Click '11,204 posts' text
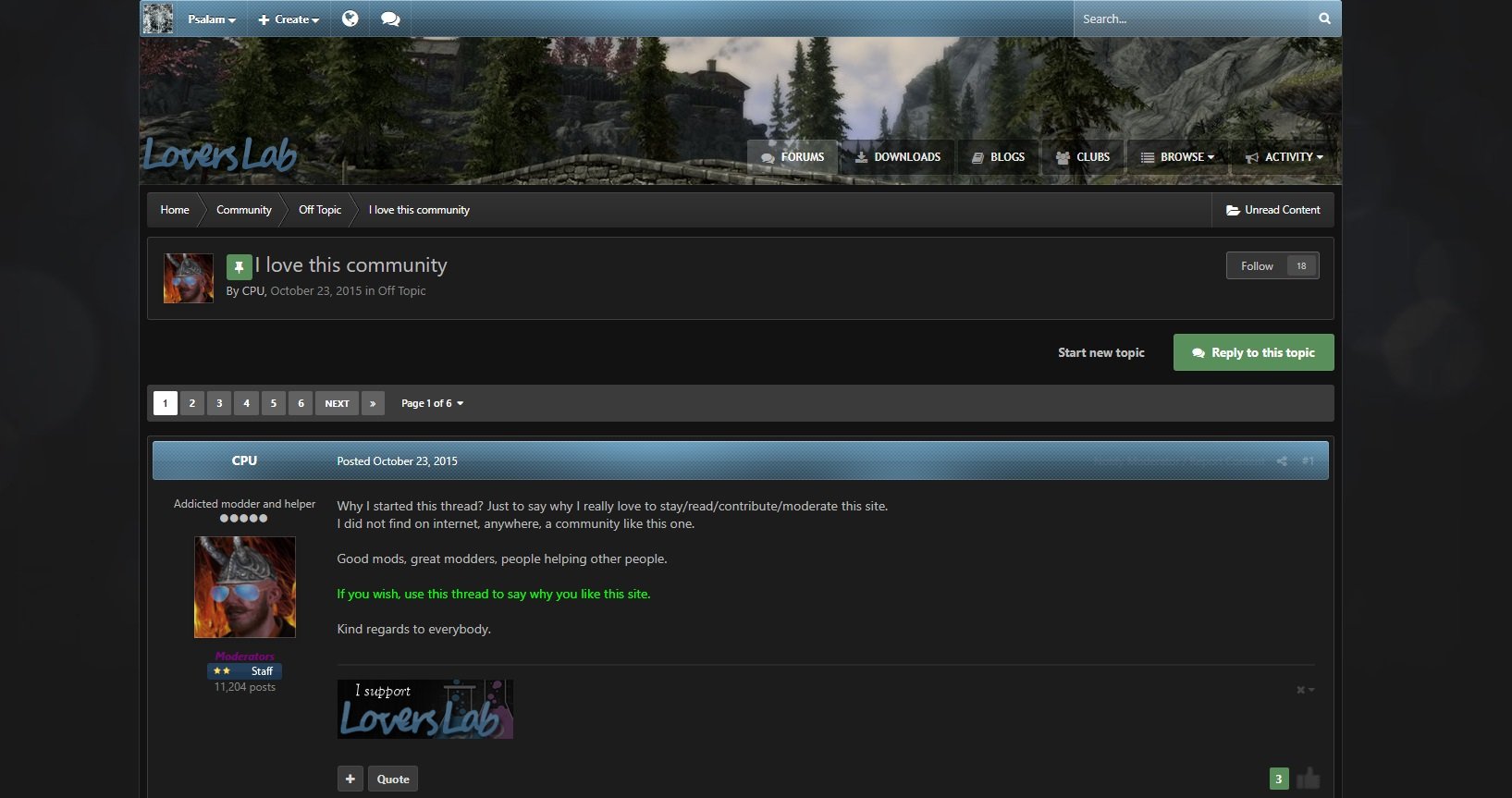This screenshot has width=1512, height=798. [244, 687]
